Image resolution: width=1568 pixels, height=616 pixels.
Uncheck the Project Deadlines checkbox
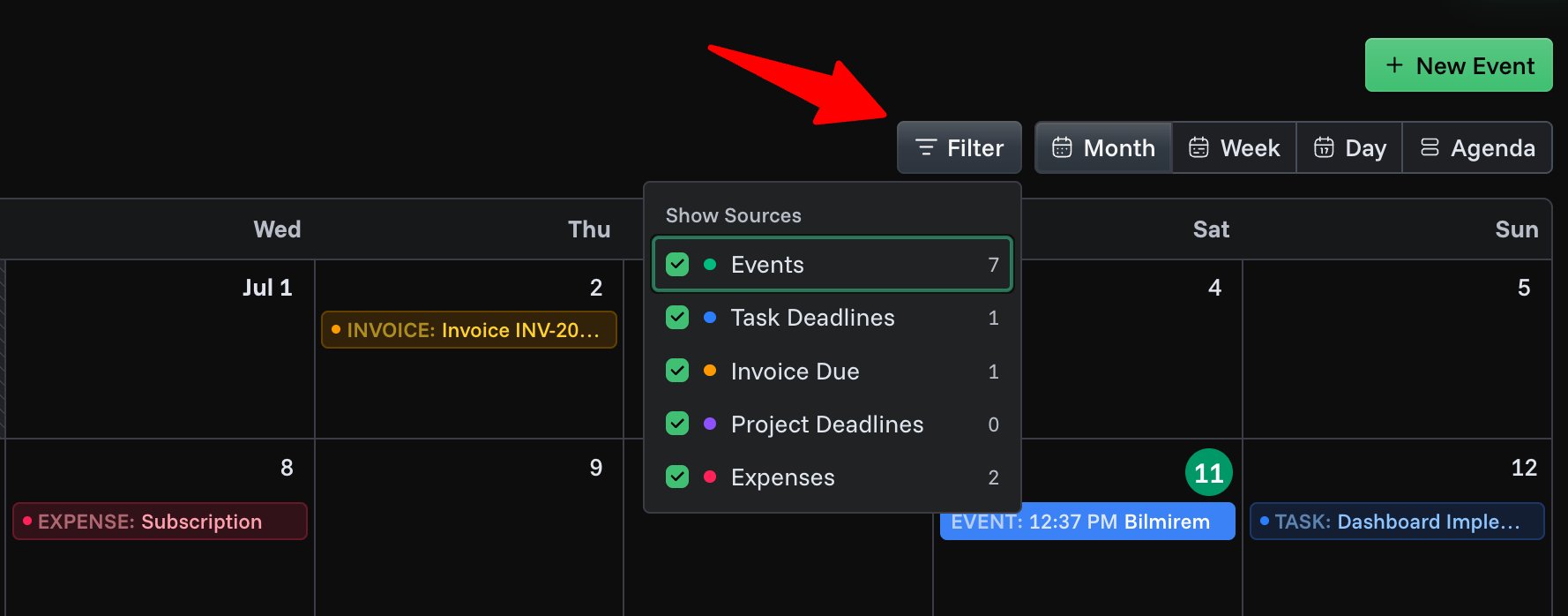click(x=677, y=424)
